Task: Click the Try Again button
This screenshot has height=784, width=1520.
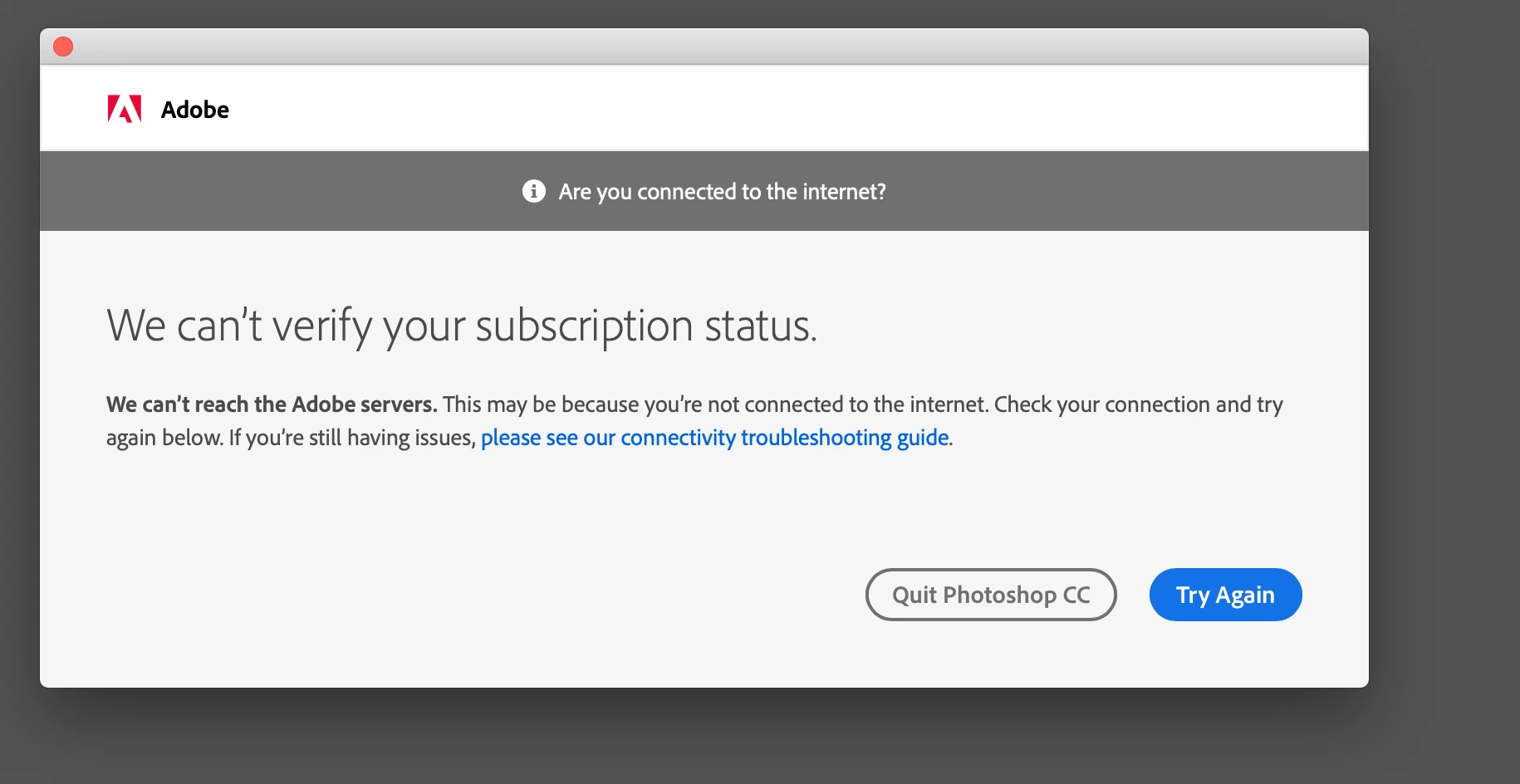Action: pos(1225,595)
